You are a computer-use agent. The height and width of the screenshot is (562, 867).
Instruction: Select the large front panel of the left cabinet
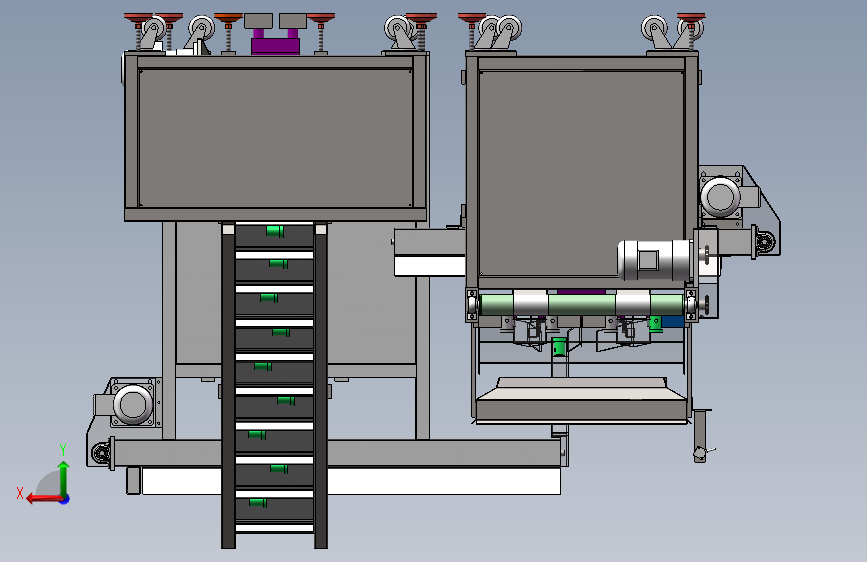275,138
